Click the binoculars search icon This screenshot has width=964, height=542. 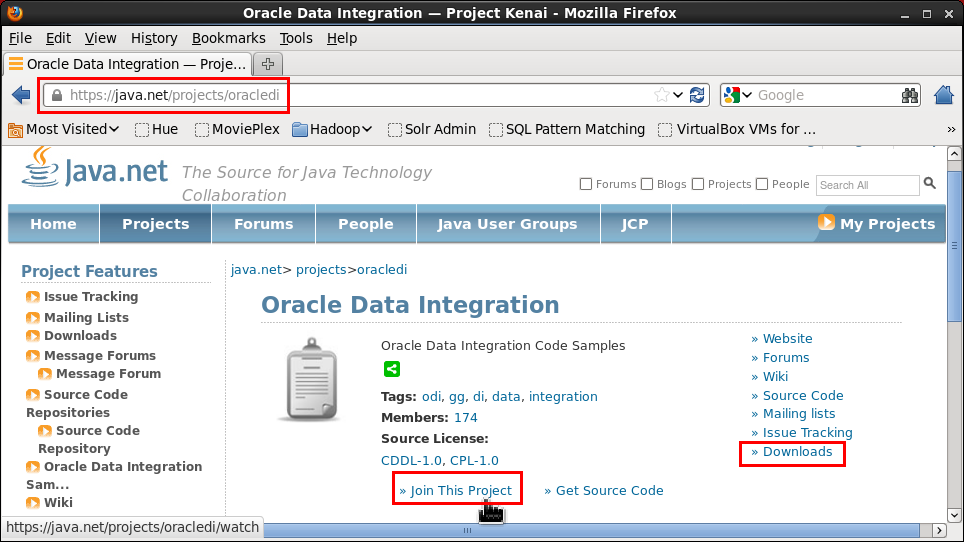(x=909, y=95)
